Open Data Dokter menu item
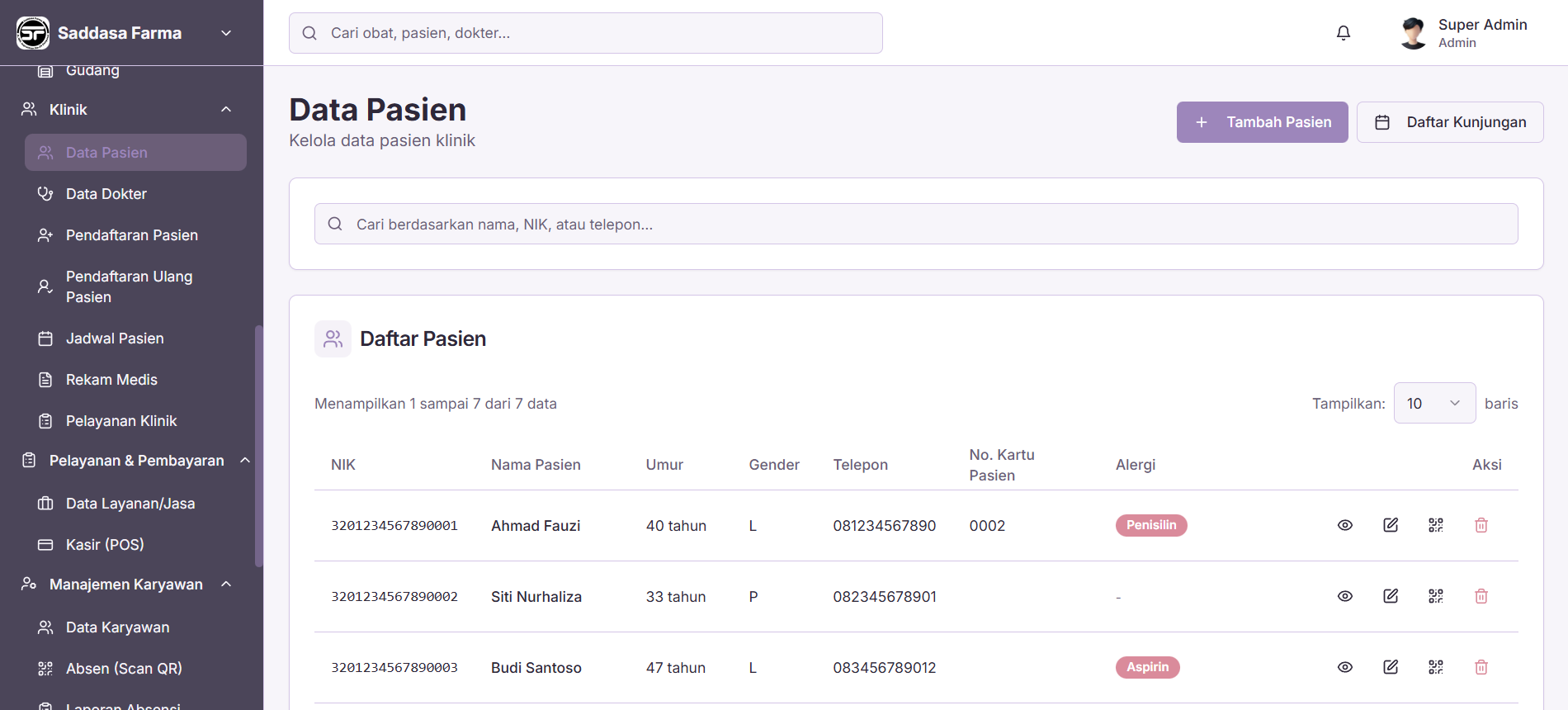Viewport: 1568px width, 710px height. tap(135, 194)
